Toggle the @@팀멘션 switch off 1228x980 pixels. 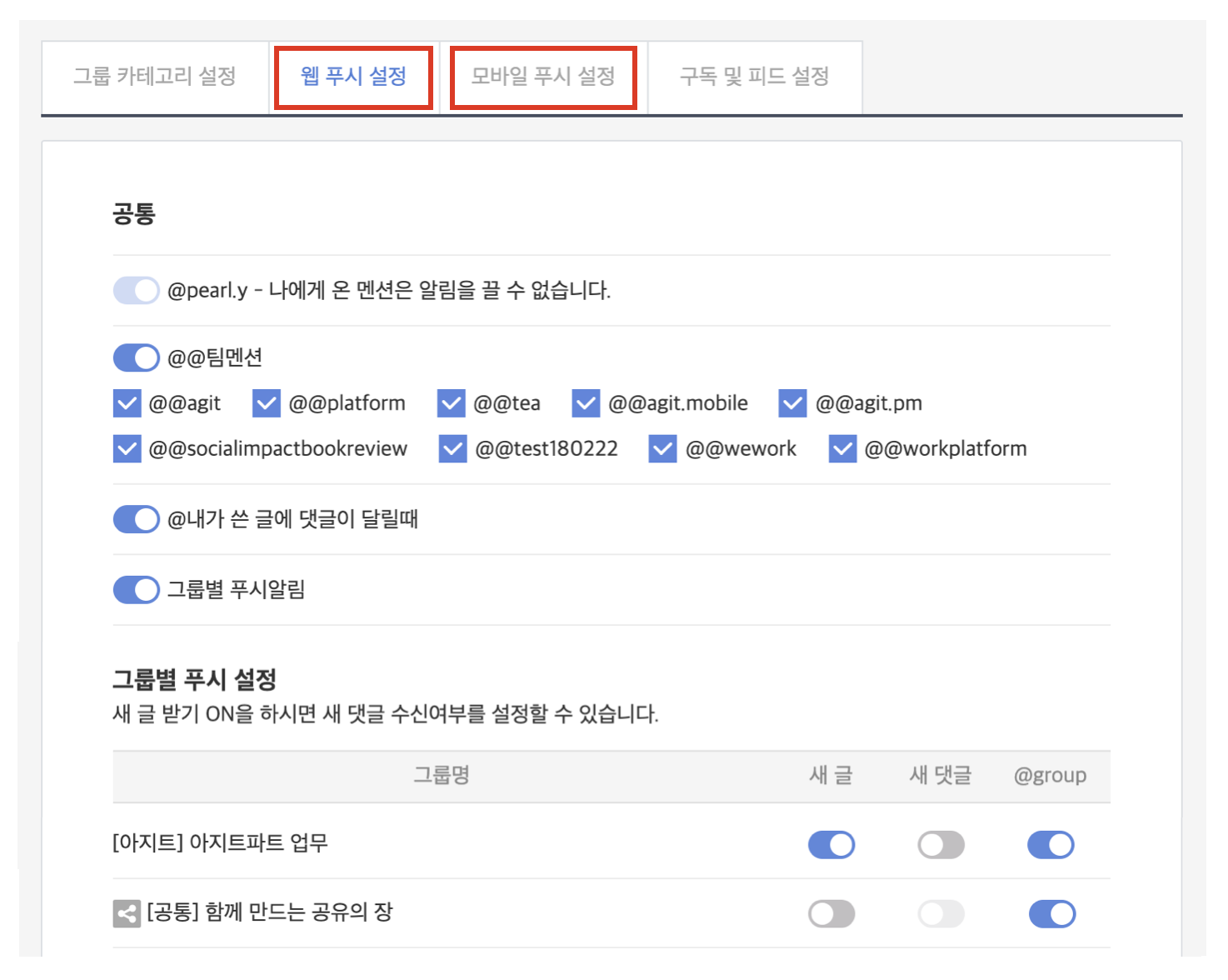(137, 358)
